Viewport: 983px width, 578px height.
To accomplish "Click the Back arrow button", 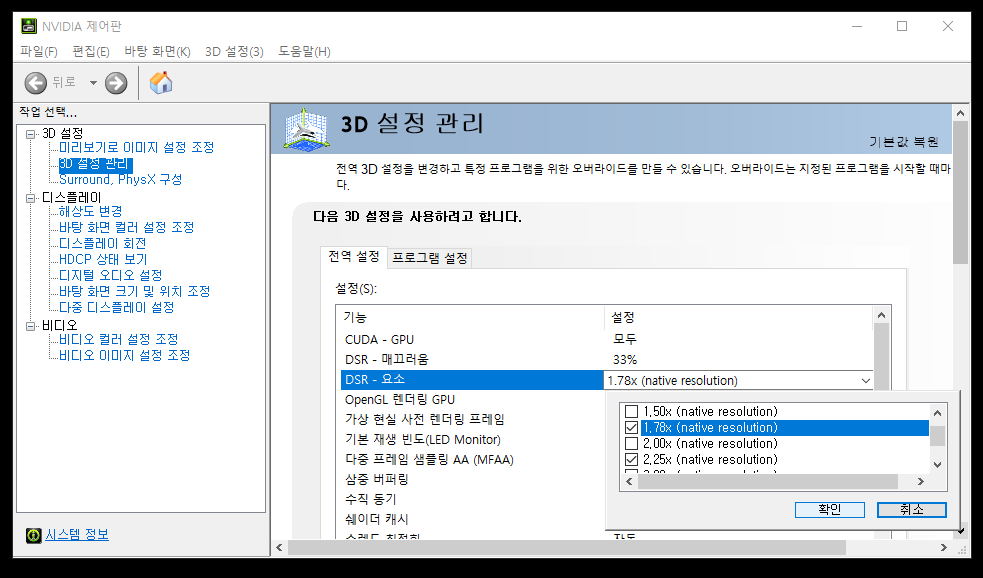I will pyautogui.click(x=36, y=83).
